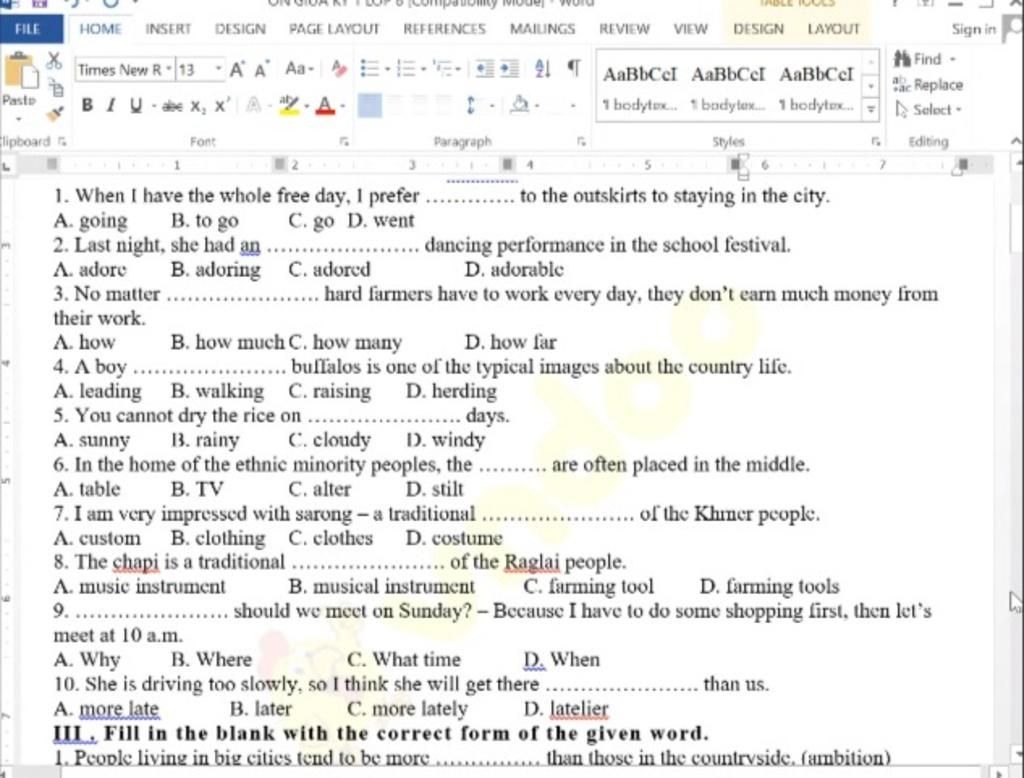Copy selection using Copy icon

(x=56, y=88)
